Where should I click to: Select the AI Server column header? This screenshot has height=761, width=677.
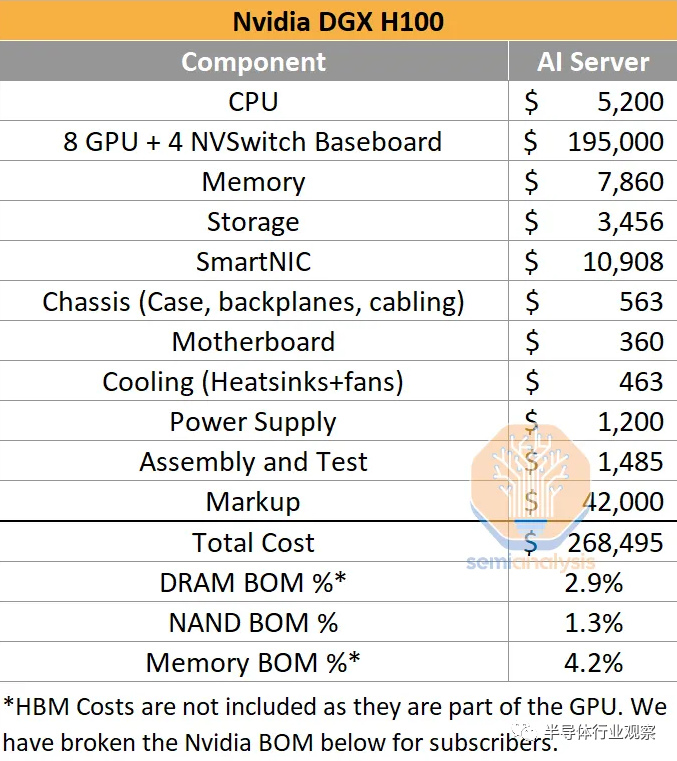[593, 62]
